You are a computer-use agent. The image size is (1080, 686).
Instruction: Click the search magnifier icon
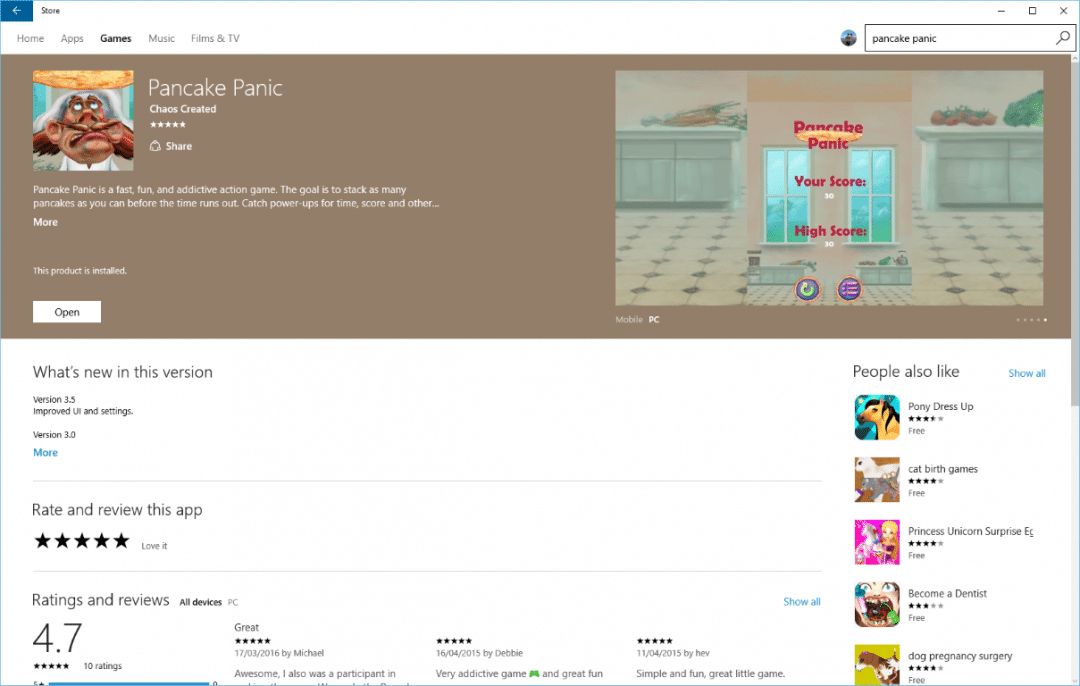coord(1062,38)
